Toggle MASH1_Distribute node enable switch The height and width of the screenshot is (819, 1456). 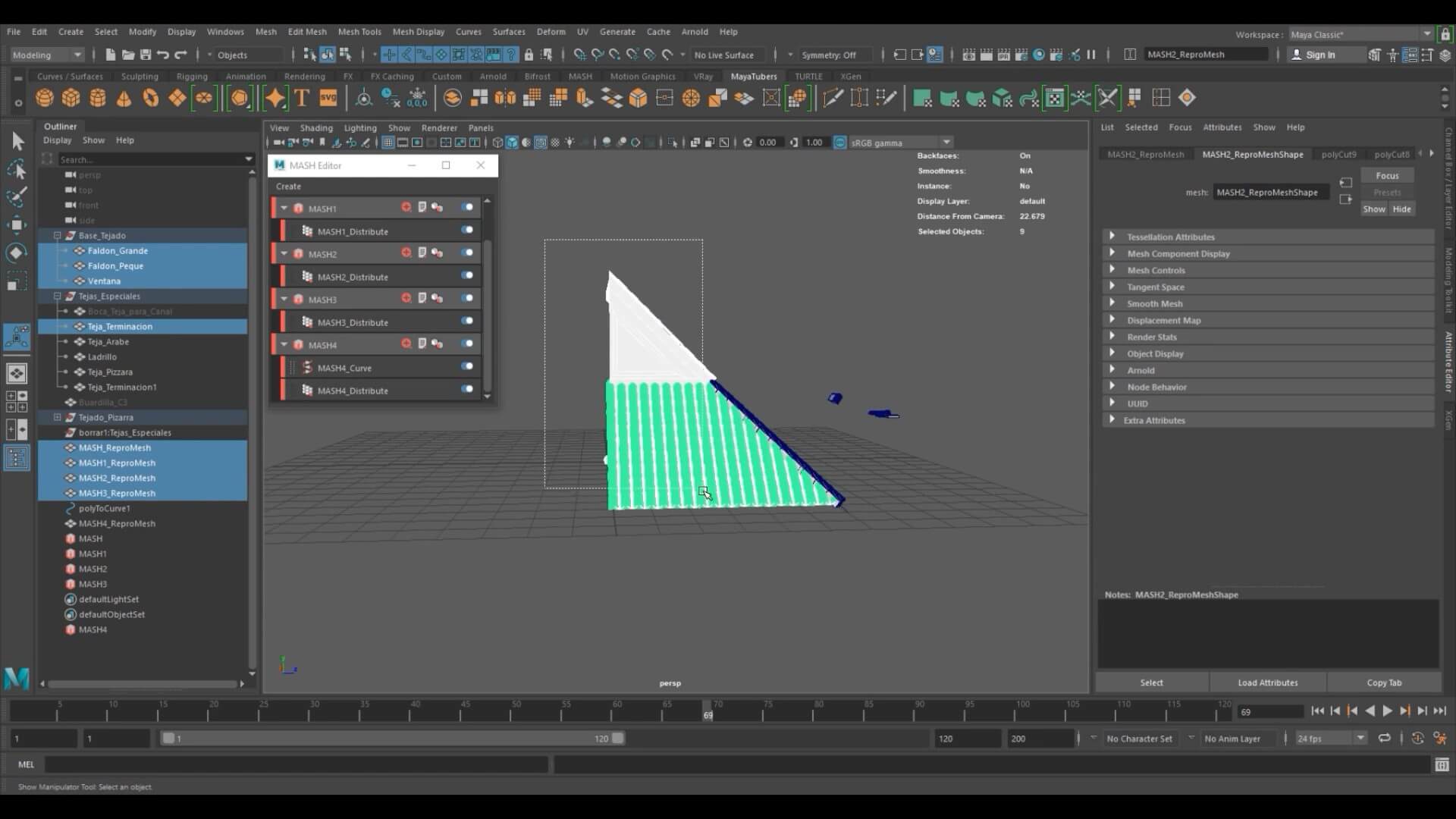point(467,230)
